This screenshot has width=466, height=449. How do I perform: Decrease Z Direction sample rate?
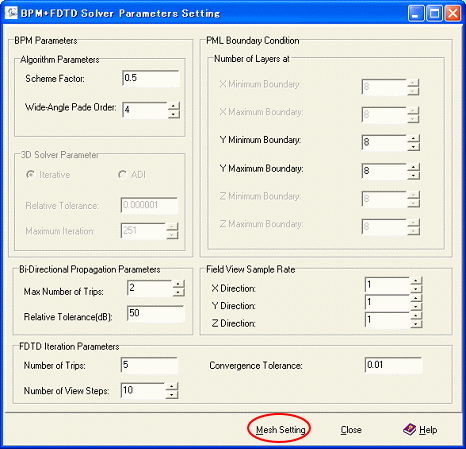tap(416, 324)
